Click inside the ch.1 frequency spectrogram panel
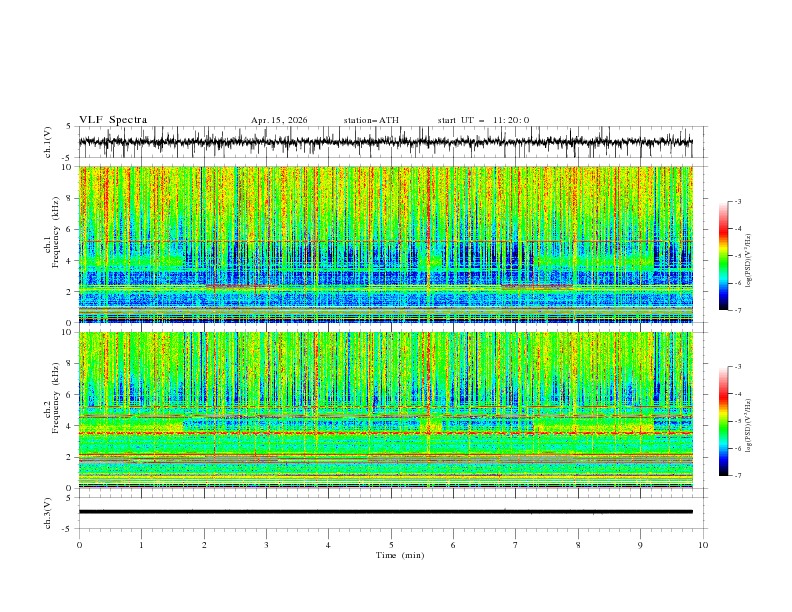Screen dimensions: 792x612 click(x=386, y=244)
